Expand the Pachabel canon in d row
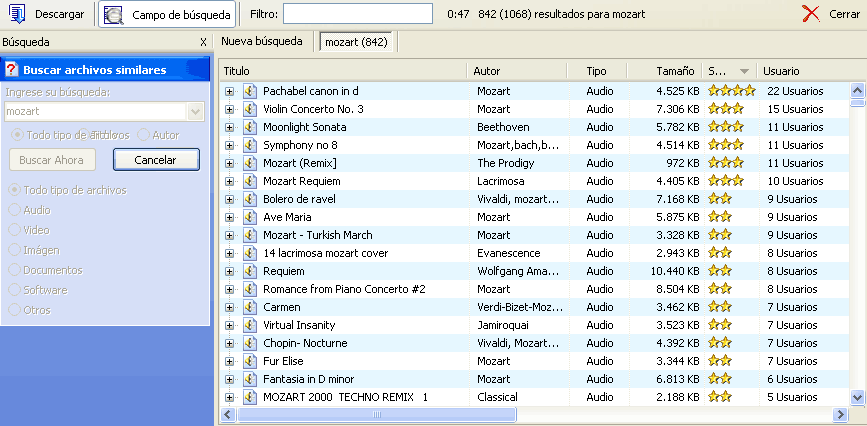Viewport: 867px width, 426px height. (229, 91)
